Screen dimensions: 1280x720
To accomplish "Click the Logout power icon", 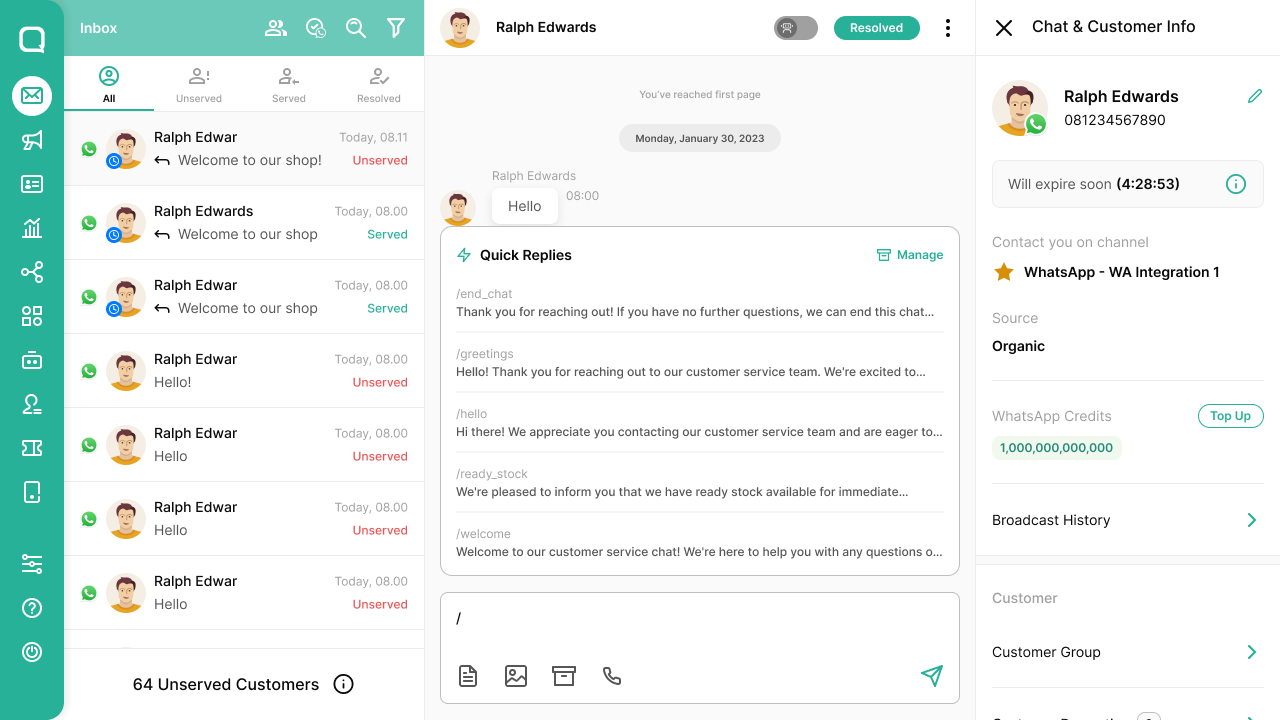I will pyautogui.click(x=32, y=652).
